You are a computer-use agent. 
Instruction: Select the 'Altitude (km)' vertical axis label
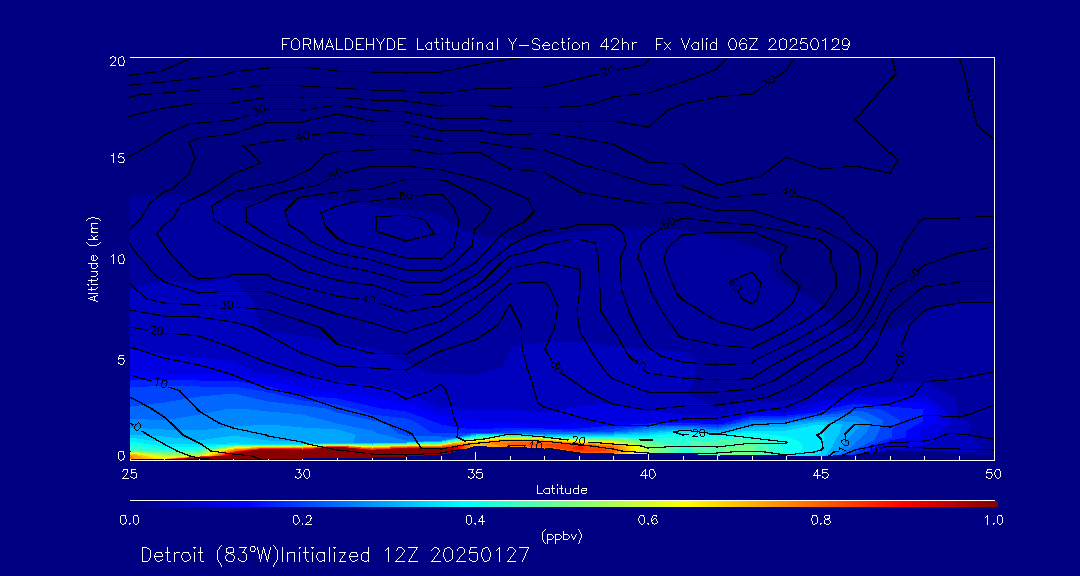click(x=93, y=259)
